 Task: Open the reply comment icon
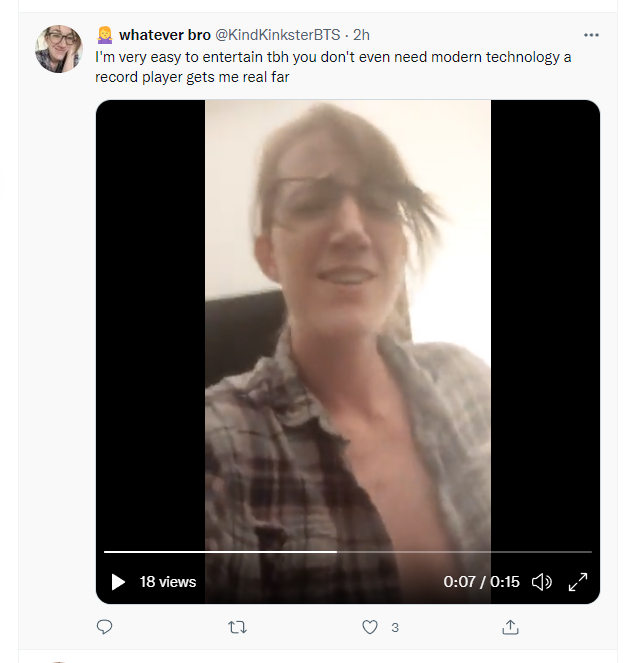point(104,627)
